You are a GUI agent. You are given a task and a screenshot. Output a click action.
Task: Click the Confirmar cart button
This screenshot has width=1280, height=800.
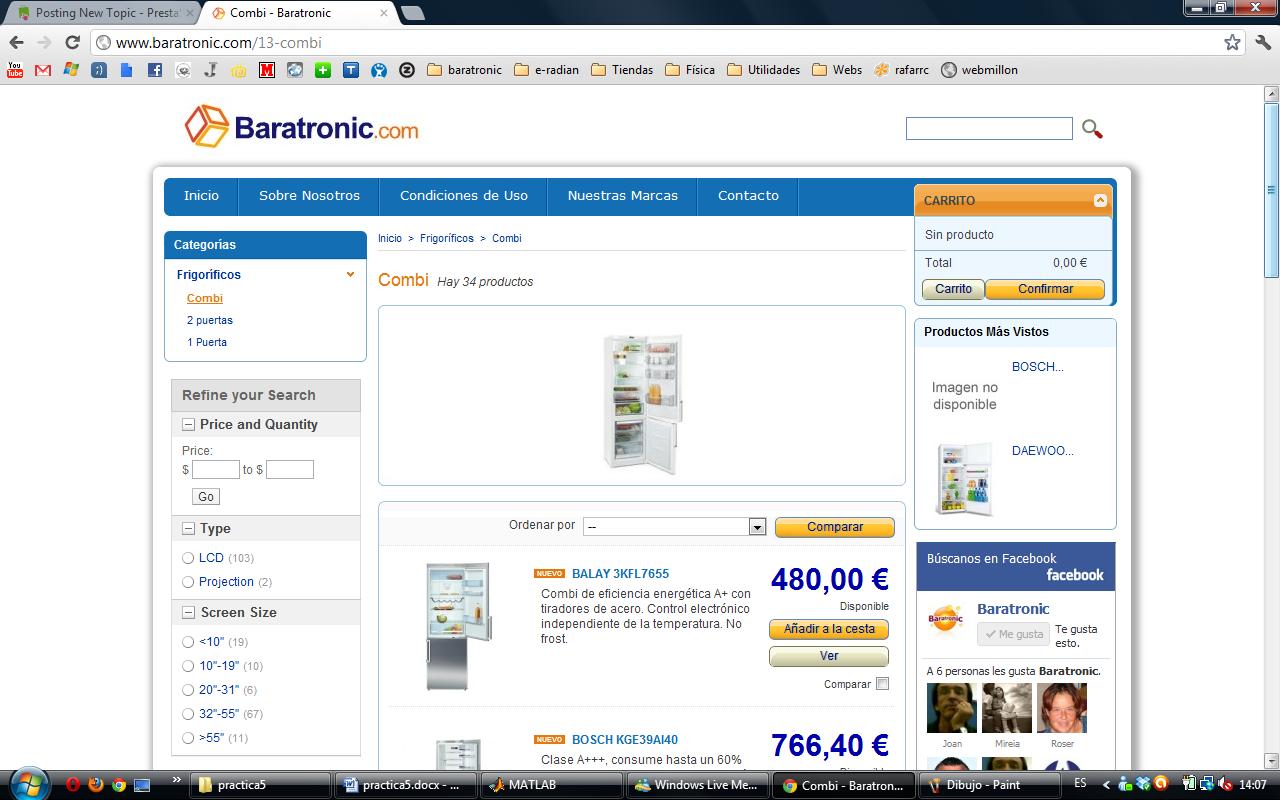pyautogui.click(x=1045, y=289)
